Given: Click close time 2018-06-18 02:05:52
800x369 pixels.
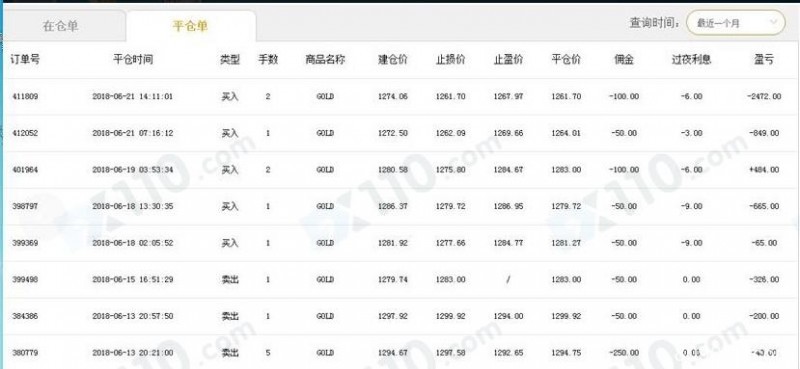Looking at the screenshot, I should 133,243.
